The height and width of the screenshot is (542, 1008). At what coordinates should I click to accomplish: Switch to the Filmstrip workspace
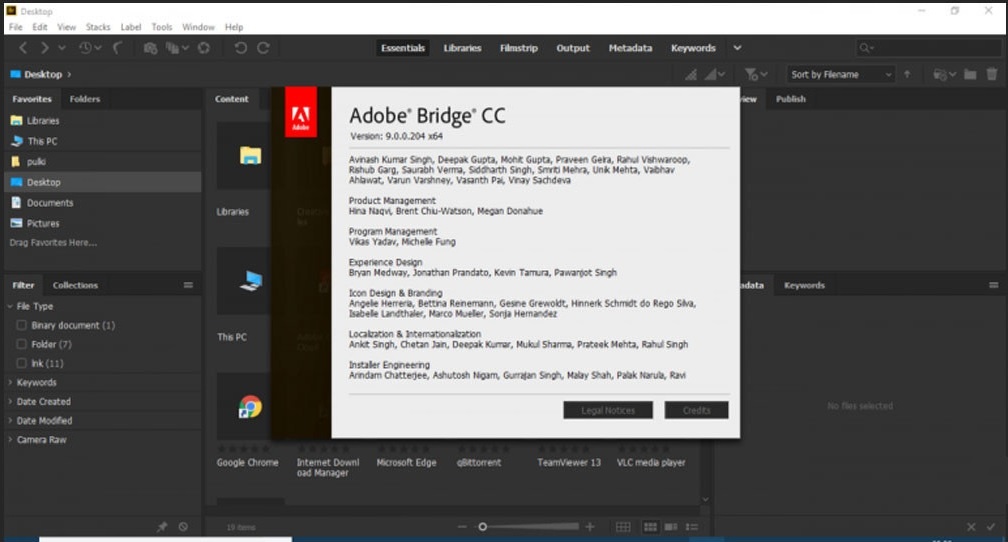(518, 48)
